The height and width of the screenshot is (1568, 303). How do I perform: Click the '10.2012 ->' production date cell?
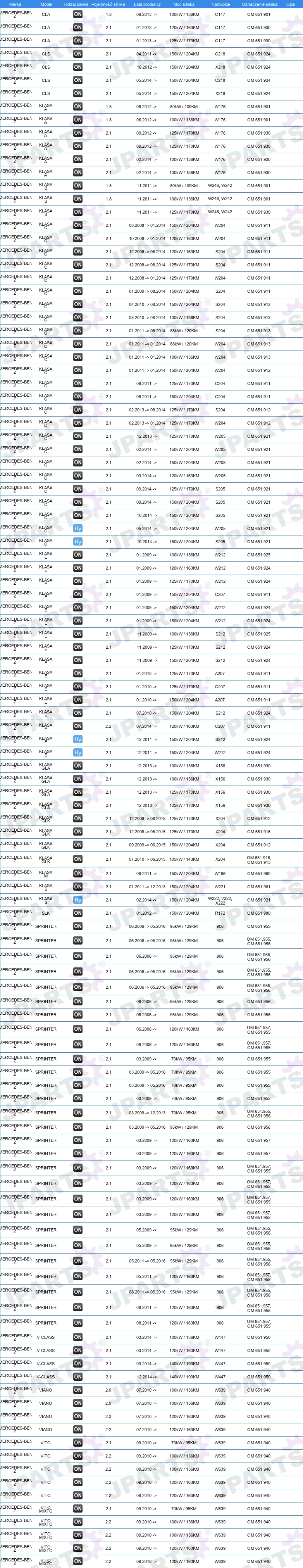point(146,67)
